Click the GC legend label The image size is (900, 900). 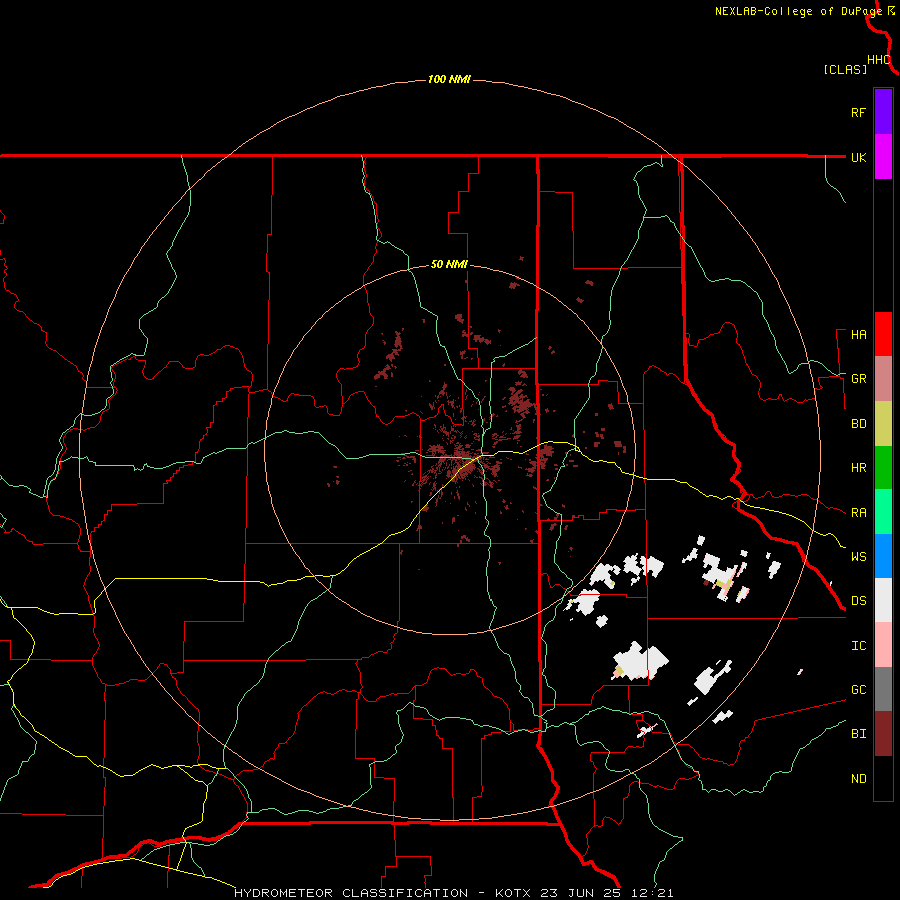pos(858,690)
